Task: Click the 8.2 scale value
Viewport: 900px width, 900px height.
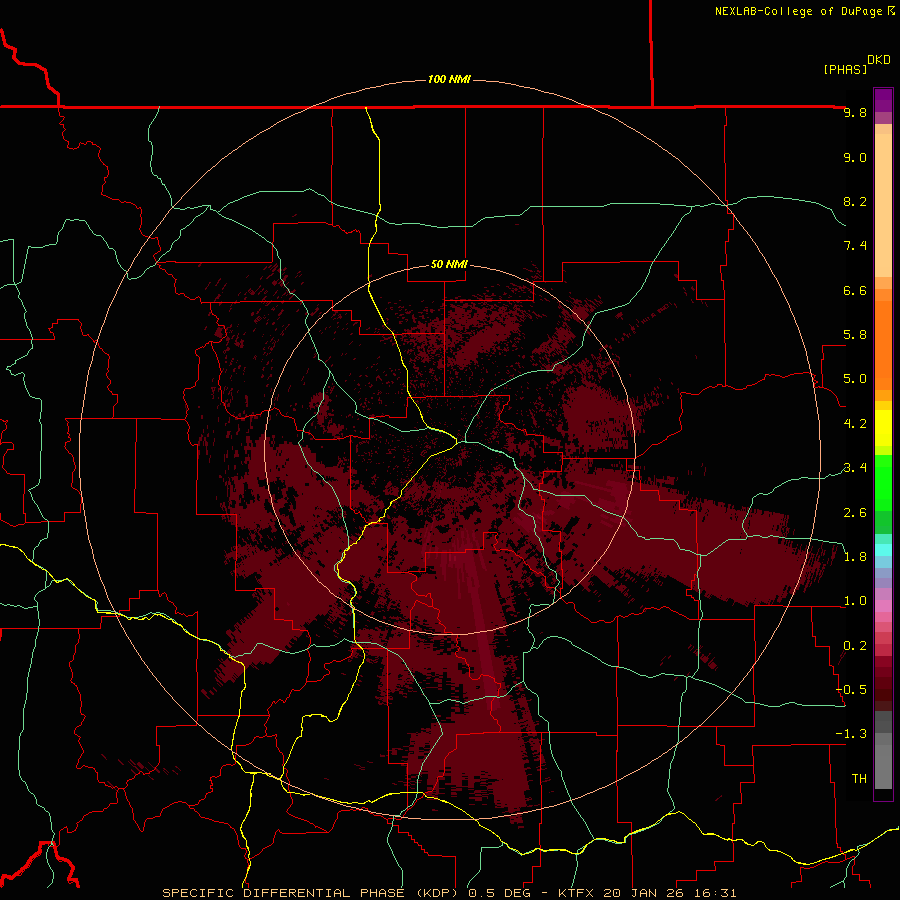Action: click(x=855, y=201)
